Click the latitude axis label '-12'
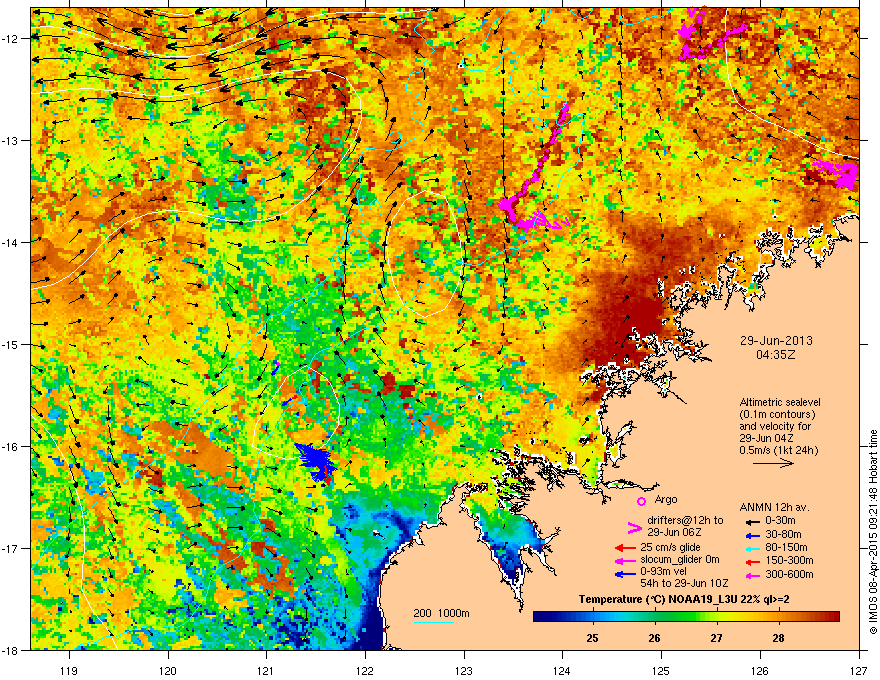This screenshot has height=680, width=880. tap(11, 39)
